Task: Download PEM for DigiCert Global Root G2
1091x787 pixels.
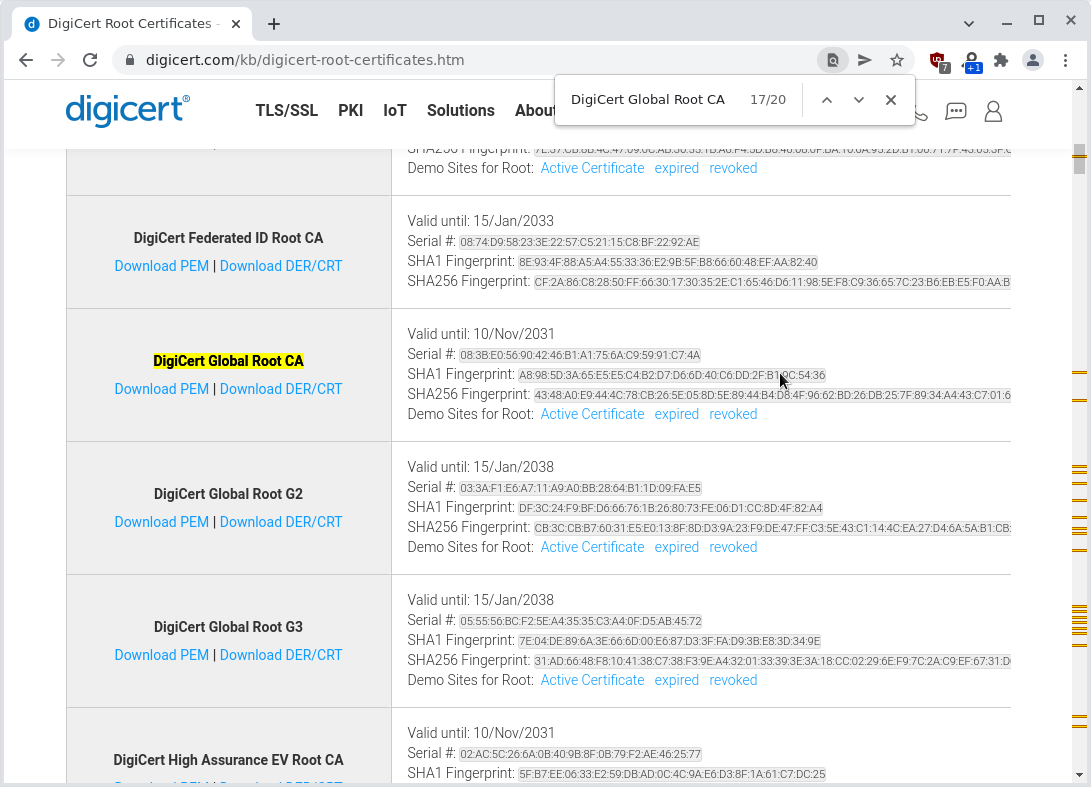Action: [x=161, y=522]
